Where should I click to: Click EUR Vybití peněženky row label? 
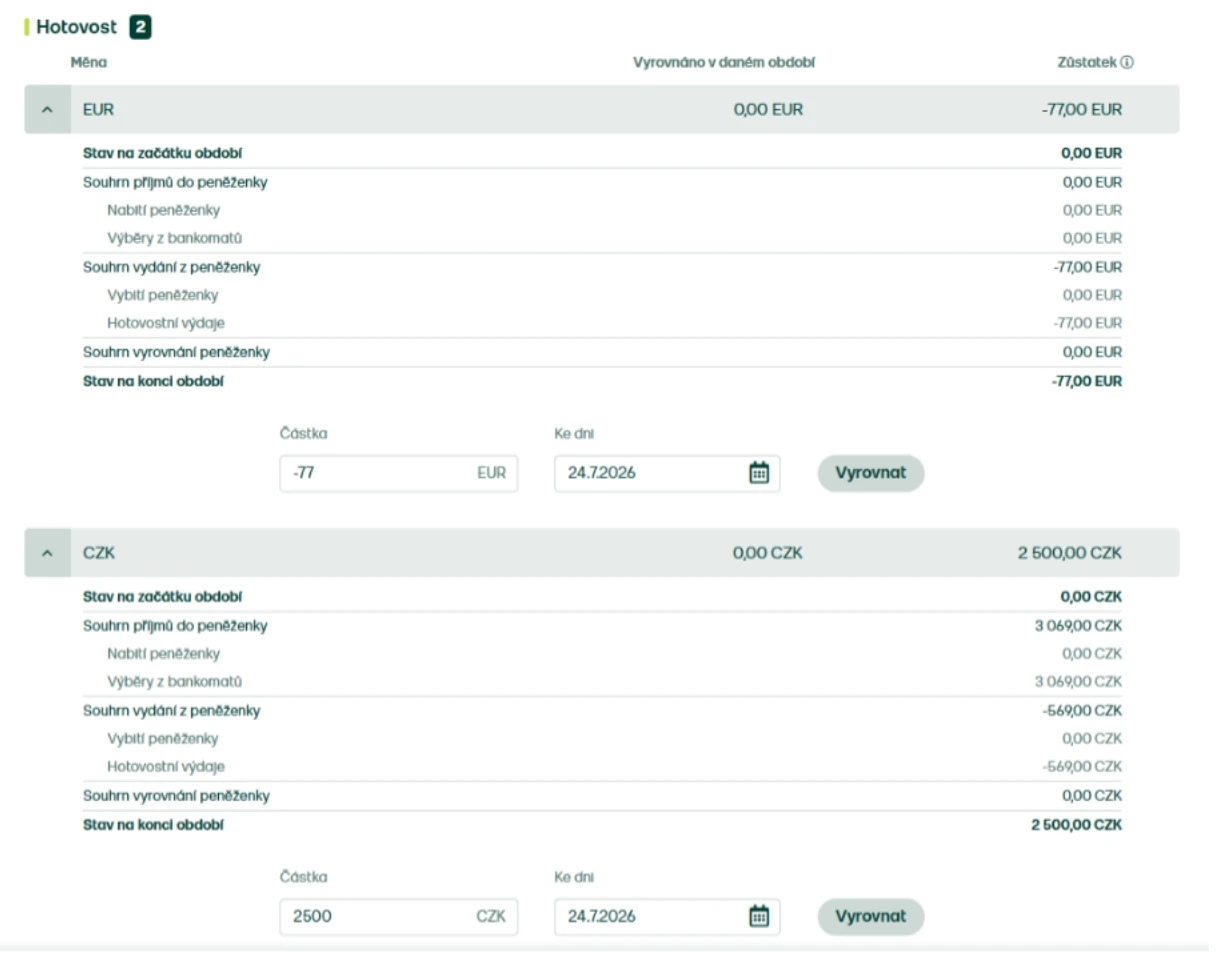coord(163,295)
